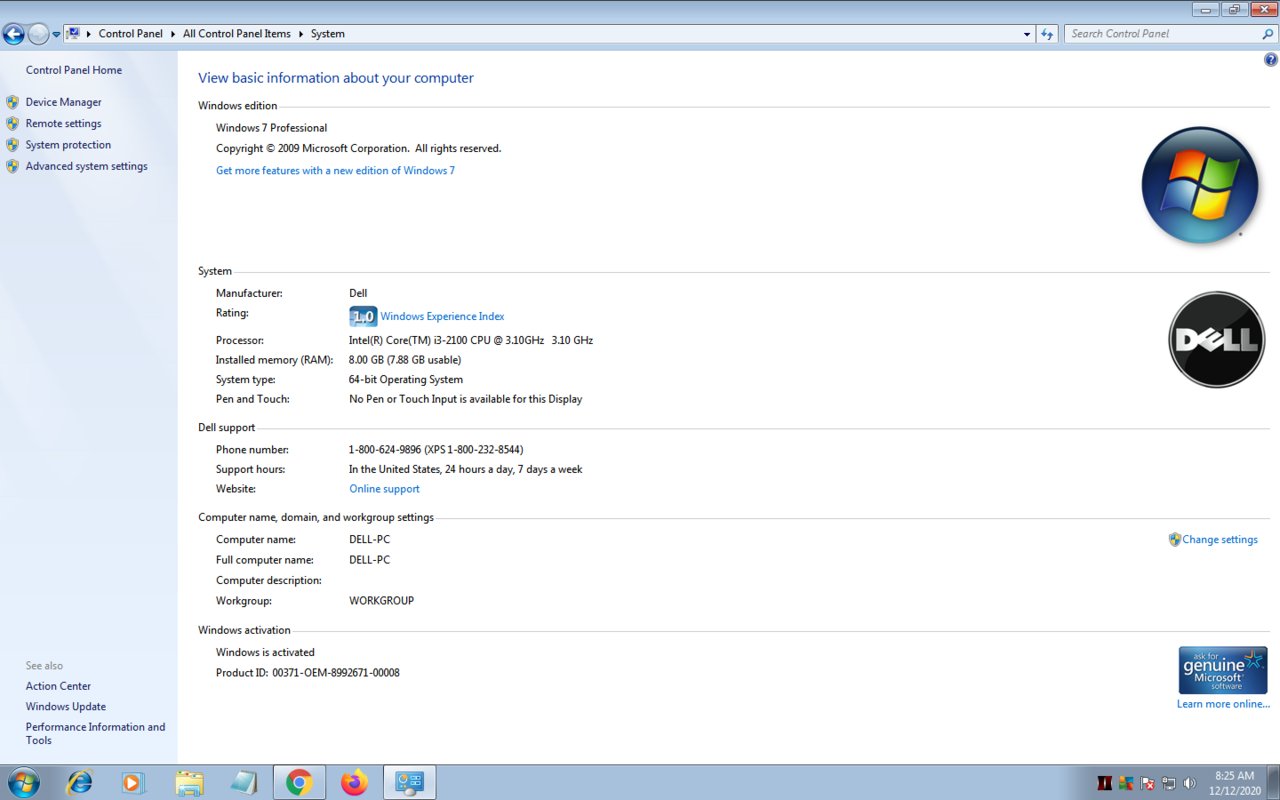Open Learn more online link
The height and width of the screenshot is (800, 1280).
pyautogui.click(x=1223, y=704)
